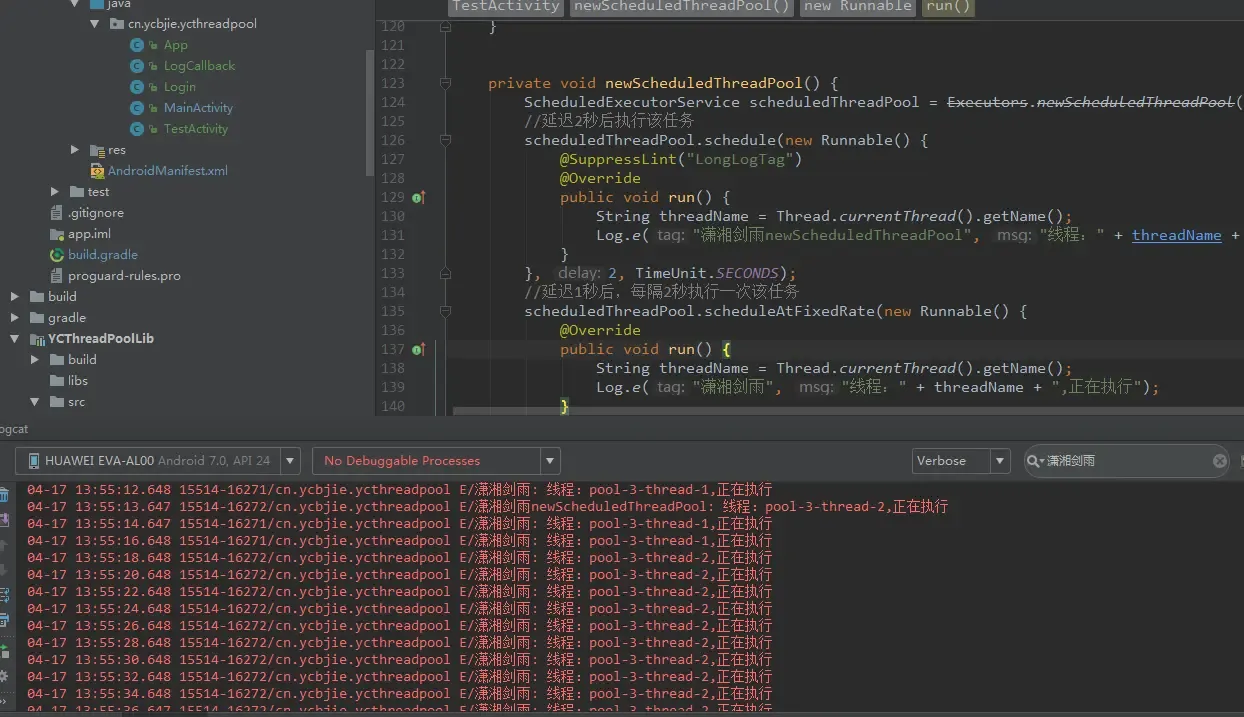Click the underlined threadName variable
This screenshot has height=717, width=1244.
(1176, 236)
